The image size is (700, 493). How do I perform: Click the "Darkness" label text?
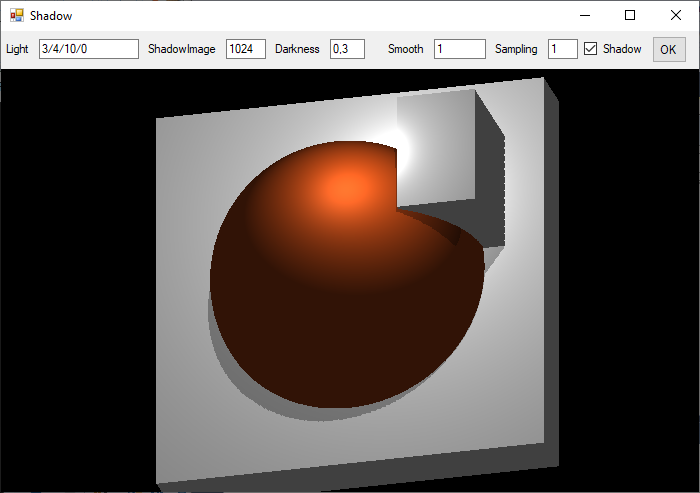click(297, 49)
